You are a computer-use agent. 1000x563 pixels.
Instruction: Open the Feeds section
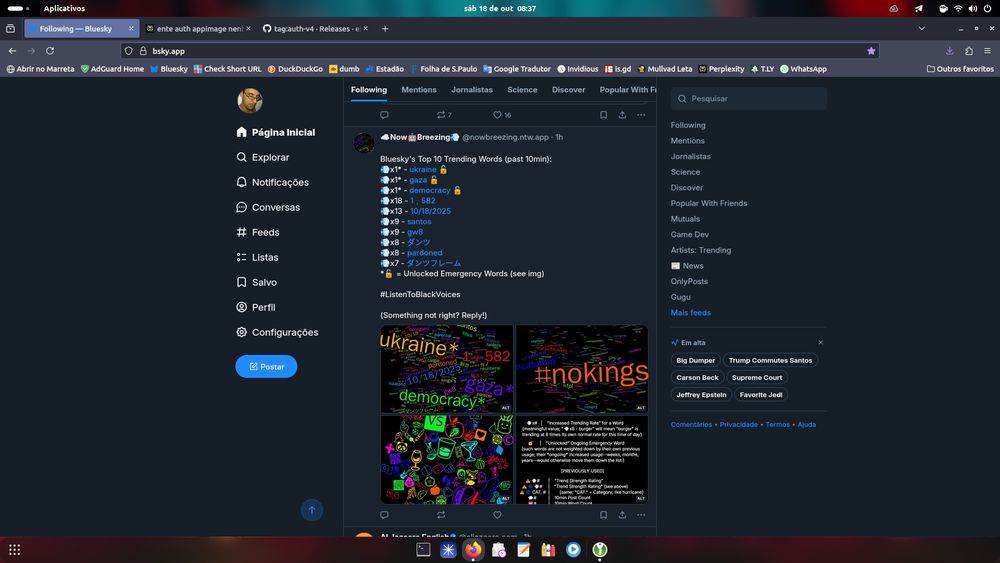point(258,232)
